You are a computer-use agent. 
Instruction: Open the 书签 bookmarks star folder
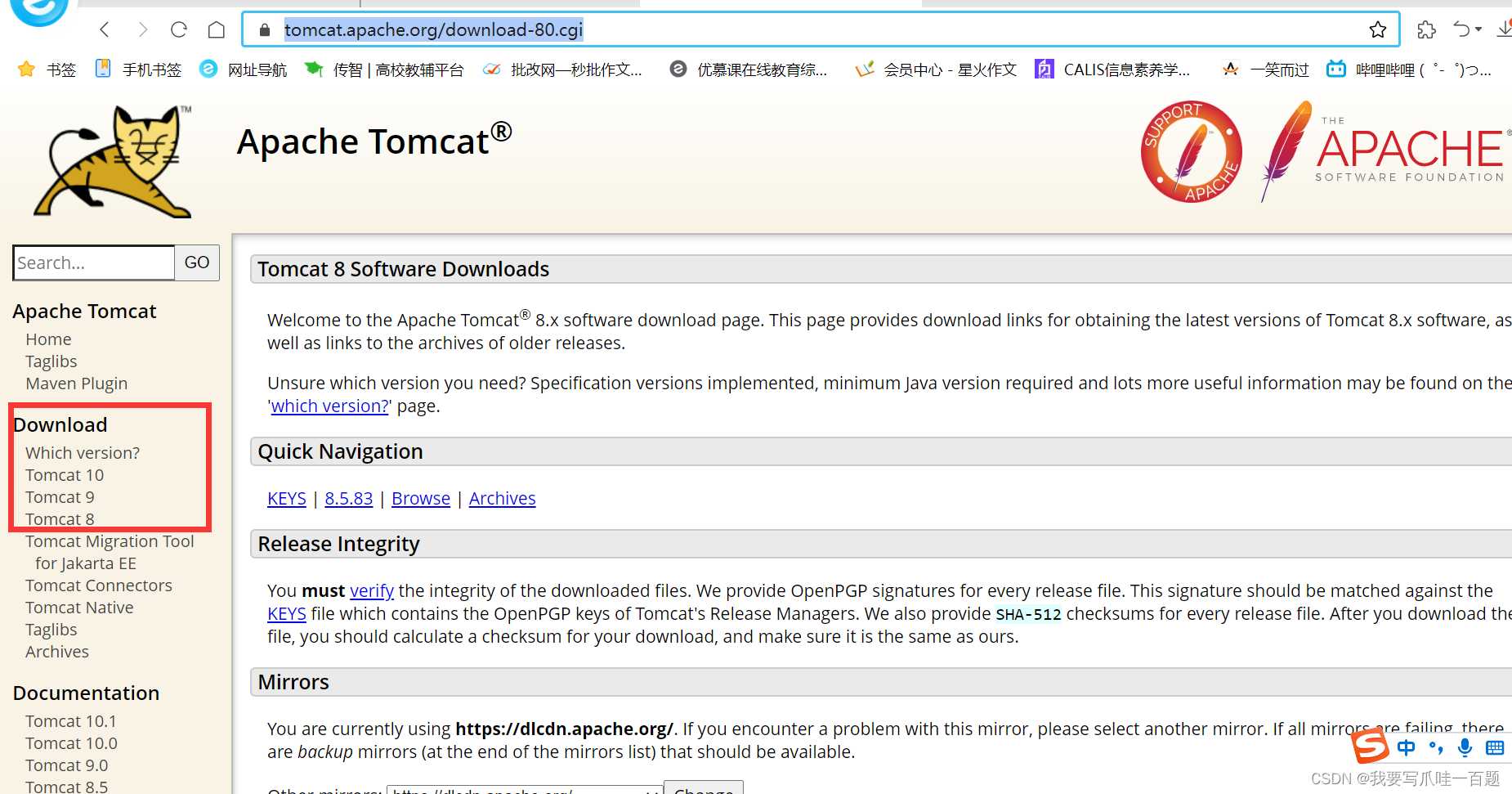[x=47, y=70]
